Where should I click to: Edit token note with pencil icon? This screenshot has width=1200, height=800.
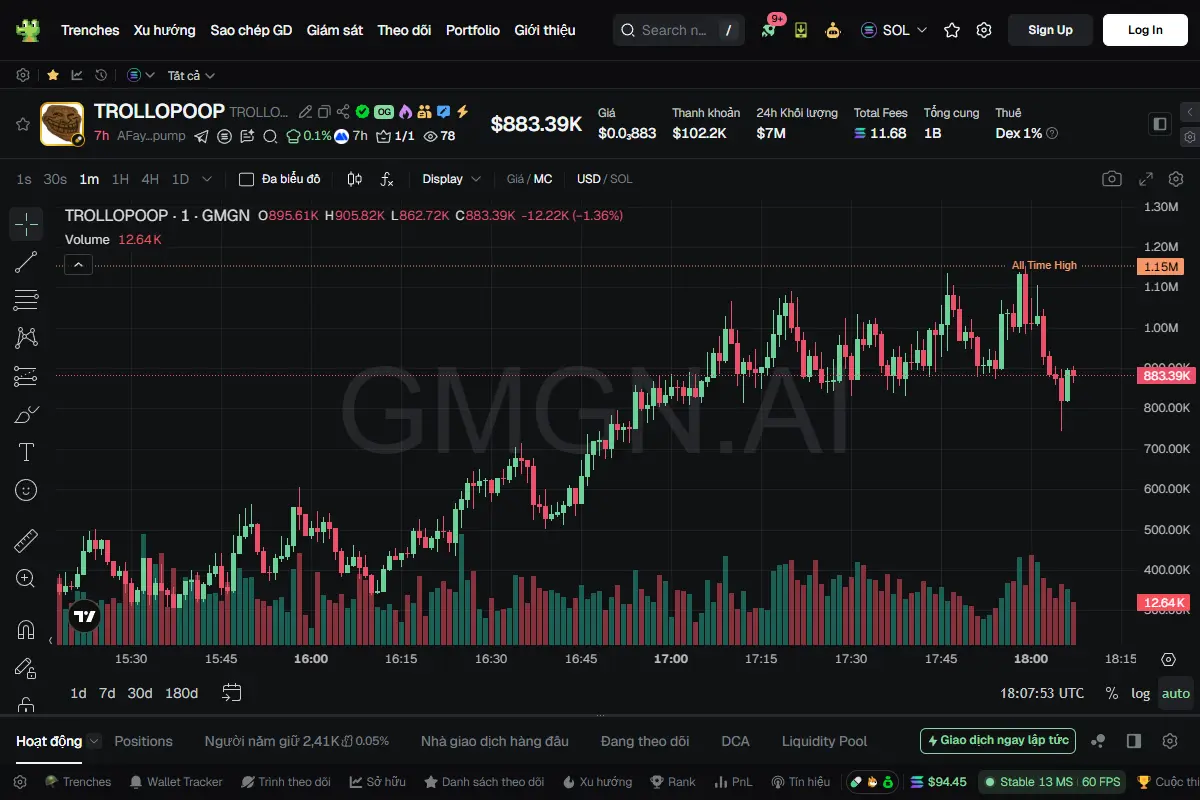click(x=307, y=112)
